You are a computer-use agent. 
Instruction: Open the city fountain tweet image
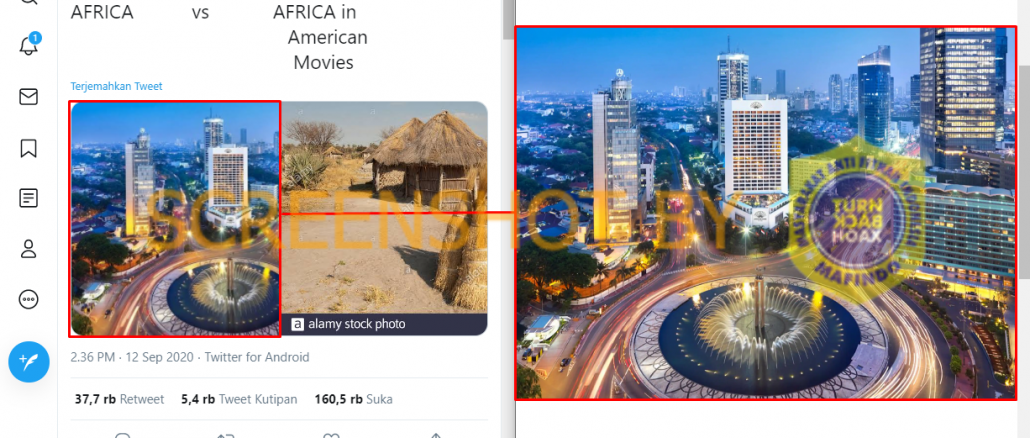(x=175, y=219)
